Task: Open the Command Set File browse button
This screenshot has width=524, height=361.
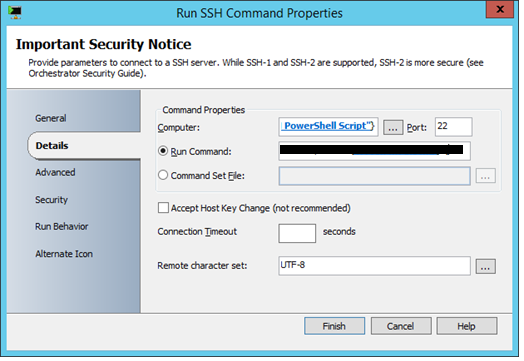Action: 486,175
